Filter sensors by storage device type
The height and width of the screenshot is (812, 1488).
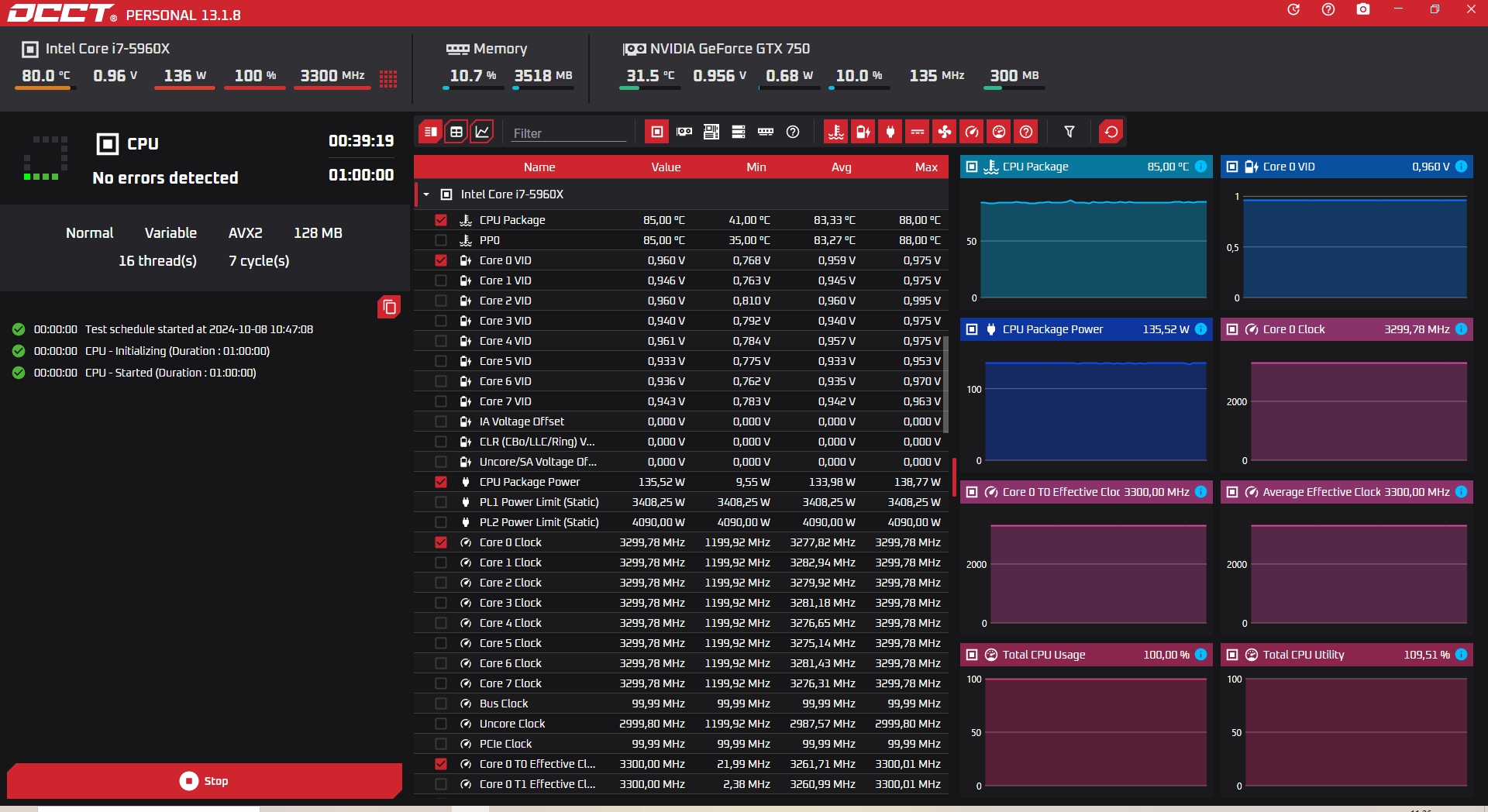point(739,132)
